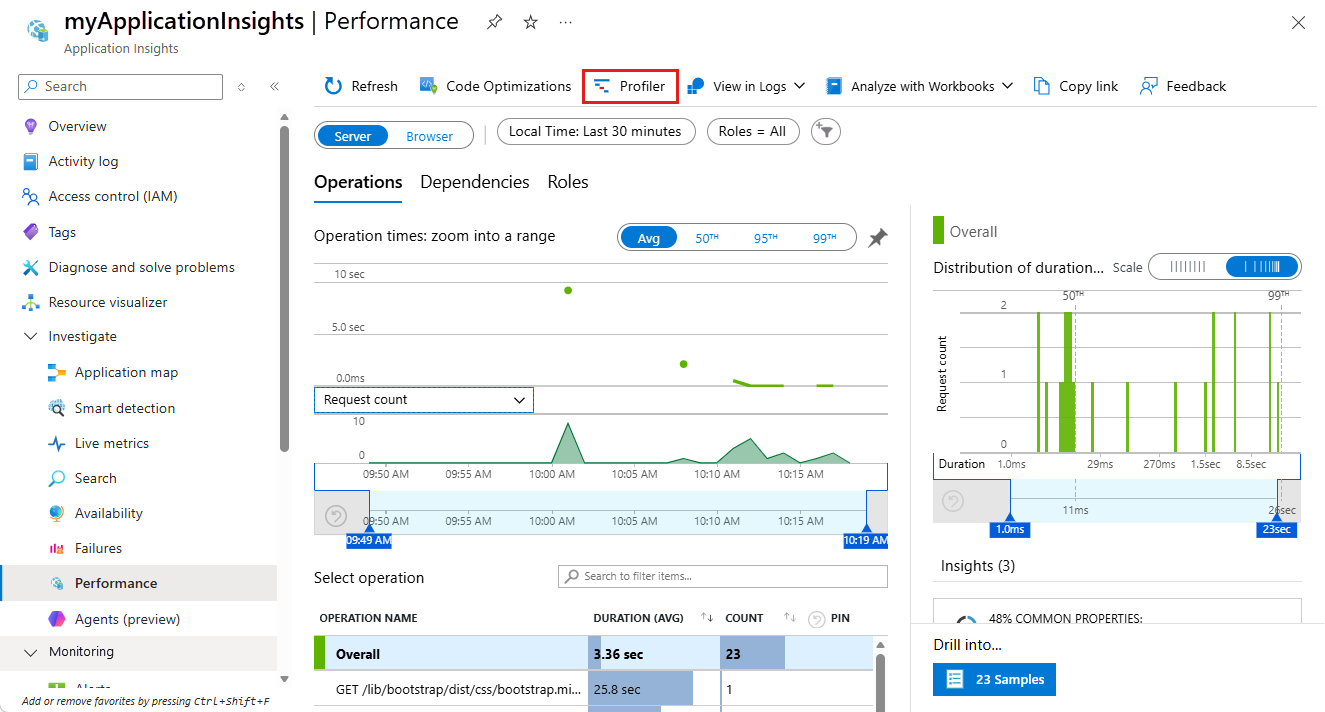Collapse the Investigate section
The image size is (1325, 712).
click(x=31, y=337)
